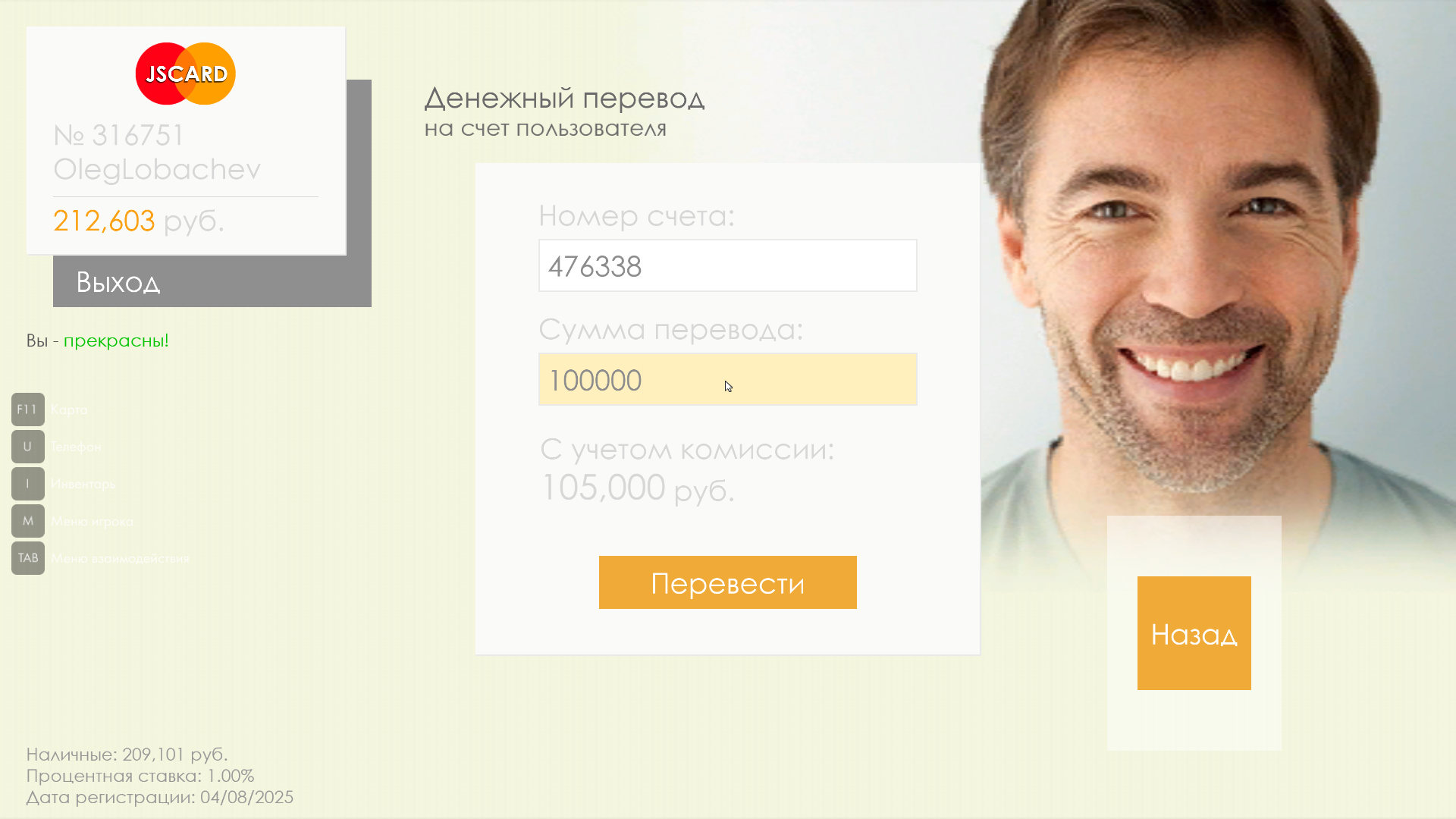This screenshot has height=819, width=1456.
Task: Click the F11 key icon
Action: point(28,409)
